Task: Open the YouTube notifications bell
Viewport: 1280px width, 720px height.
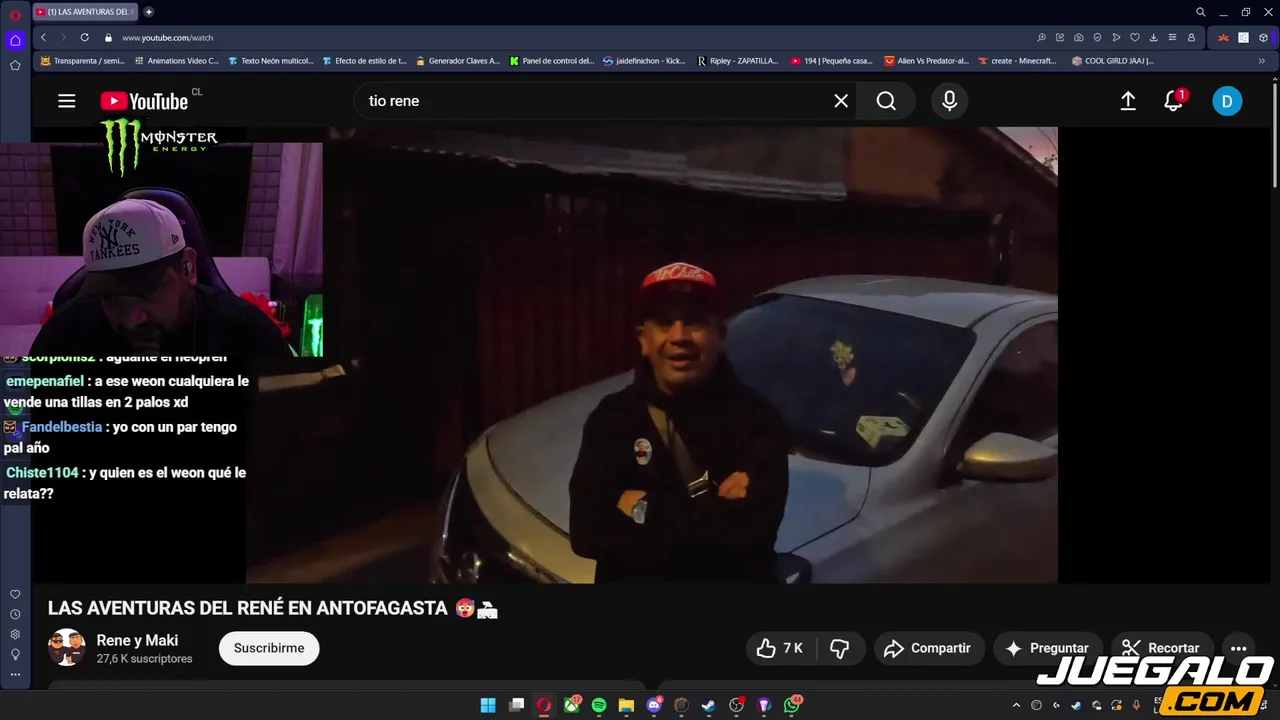Action: [1174, 101]
